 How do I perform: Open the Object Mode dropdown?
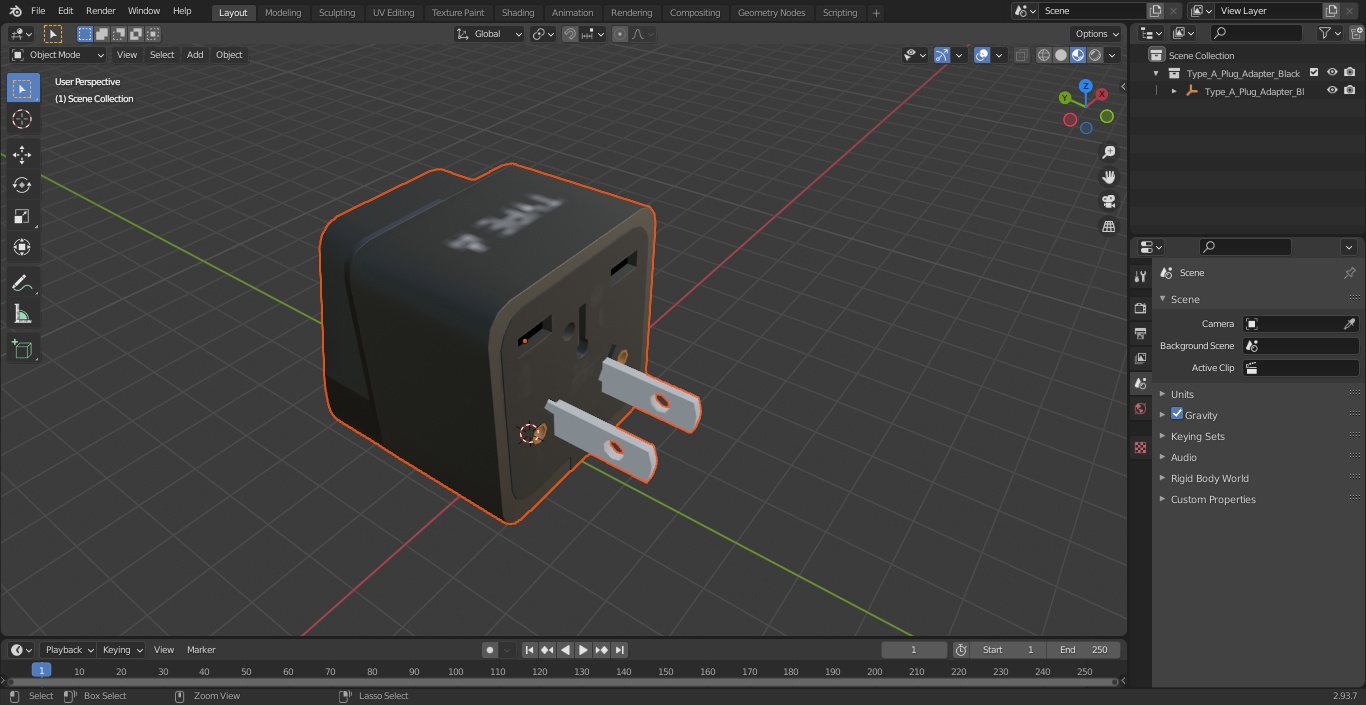58,55
